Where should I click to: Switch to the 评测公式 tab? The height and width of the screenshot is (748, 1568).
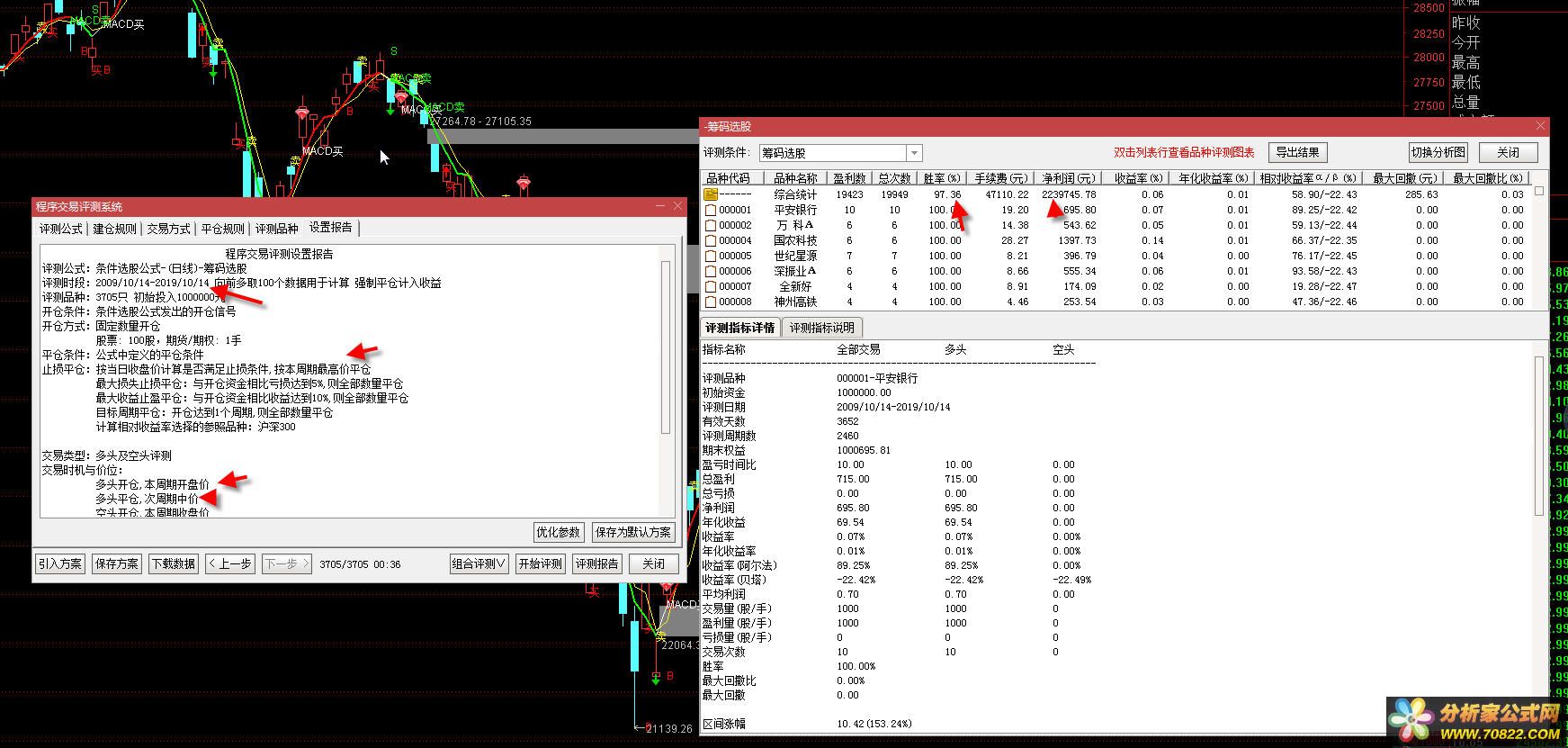pos(61,229)
